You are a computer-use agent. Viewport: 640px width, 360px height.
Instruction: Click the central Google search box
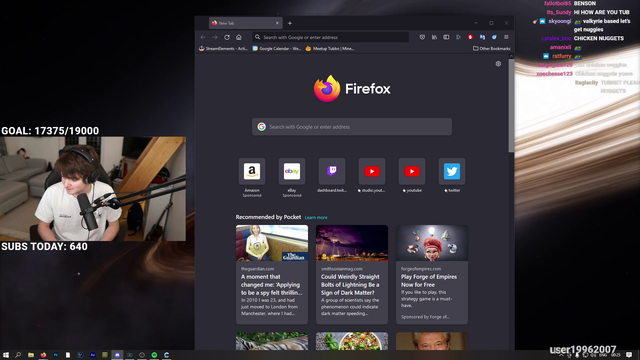352,127
